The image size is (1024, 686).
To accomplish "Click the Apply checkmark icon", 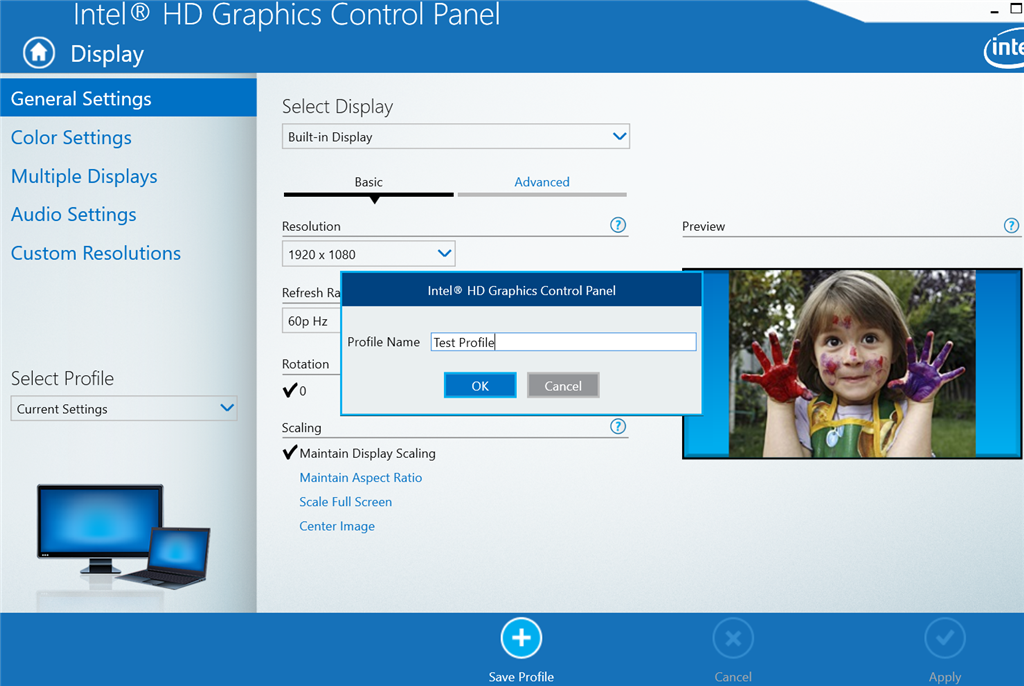I will [944, 638].
